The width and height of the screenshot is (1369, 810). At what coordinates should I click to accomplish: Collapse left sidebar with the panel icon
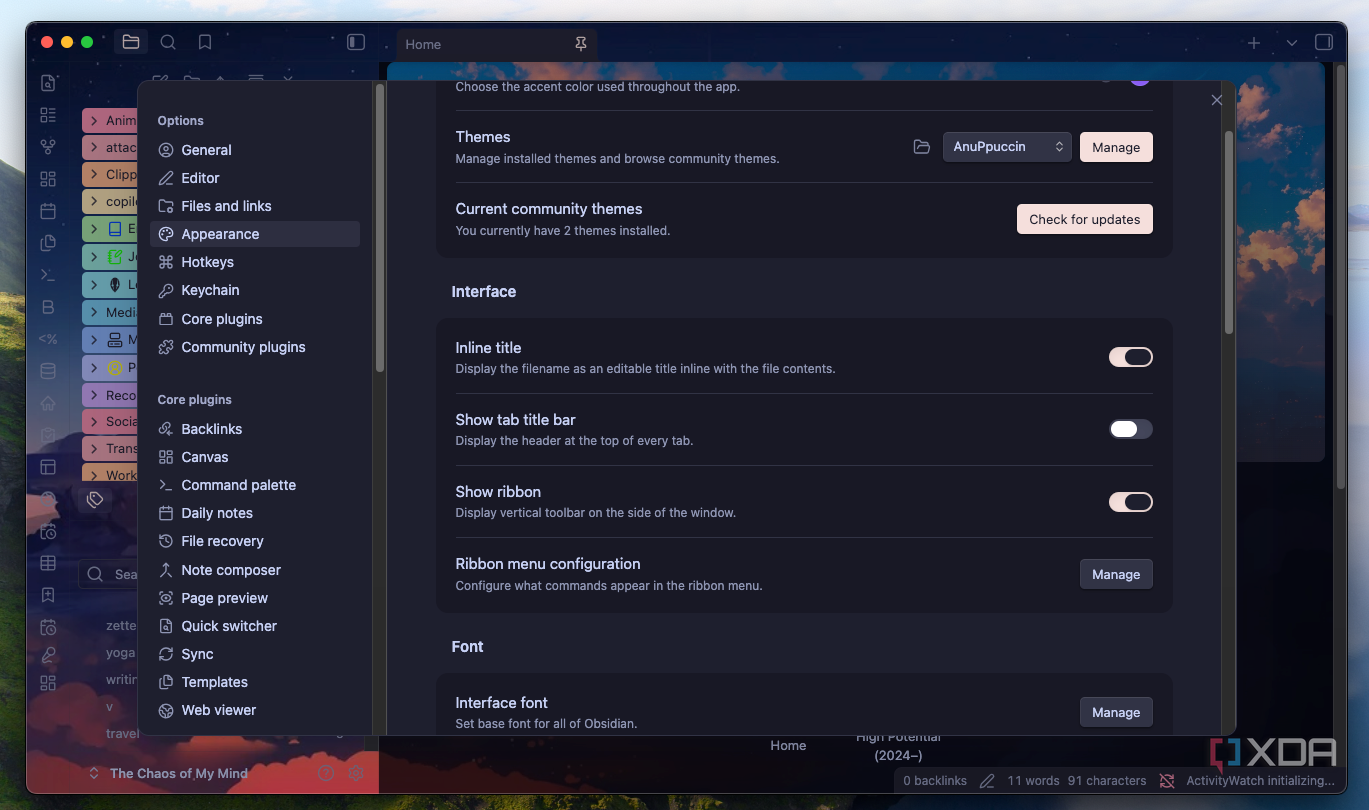click(355, 42)
